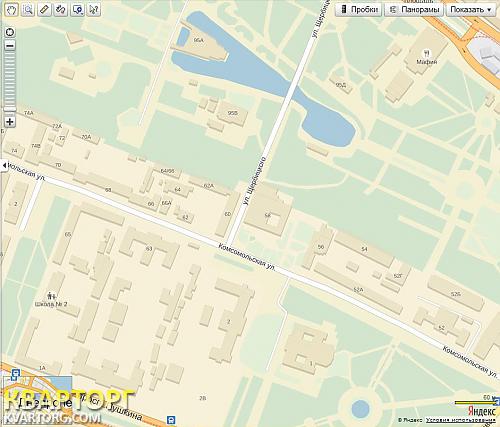Select the ruler distance tool

pyautogui.click(x=44, y=9)
